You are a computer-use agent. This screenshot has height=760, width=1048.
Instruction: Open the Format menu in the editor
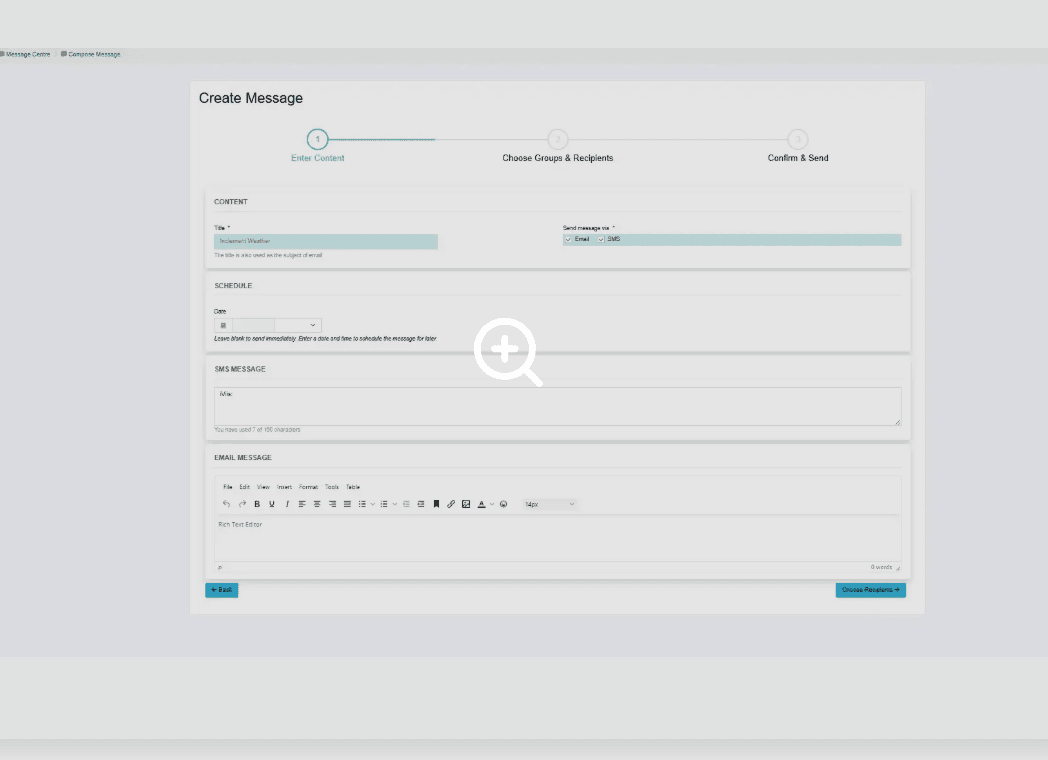tap(308, 487)
